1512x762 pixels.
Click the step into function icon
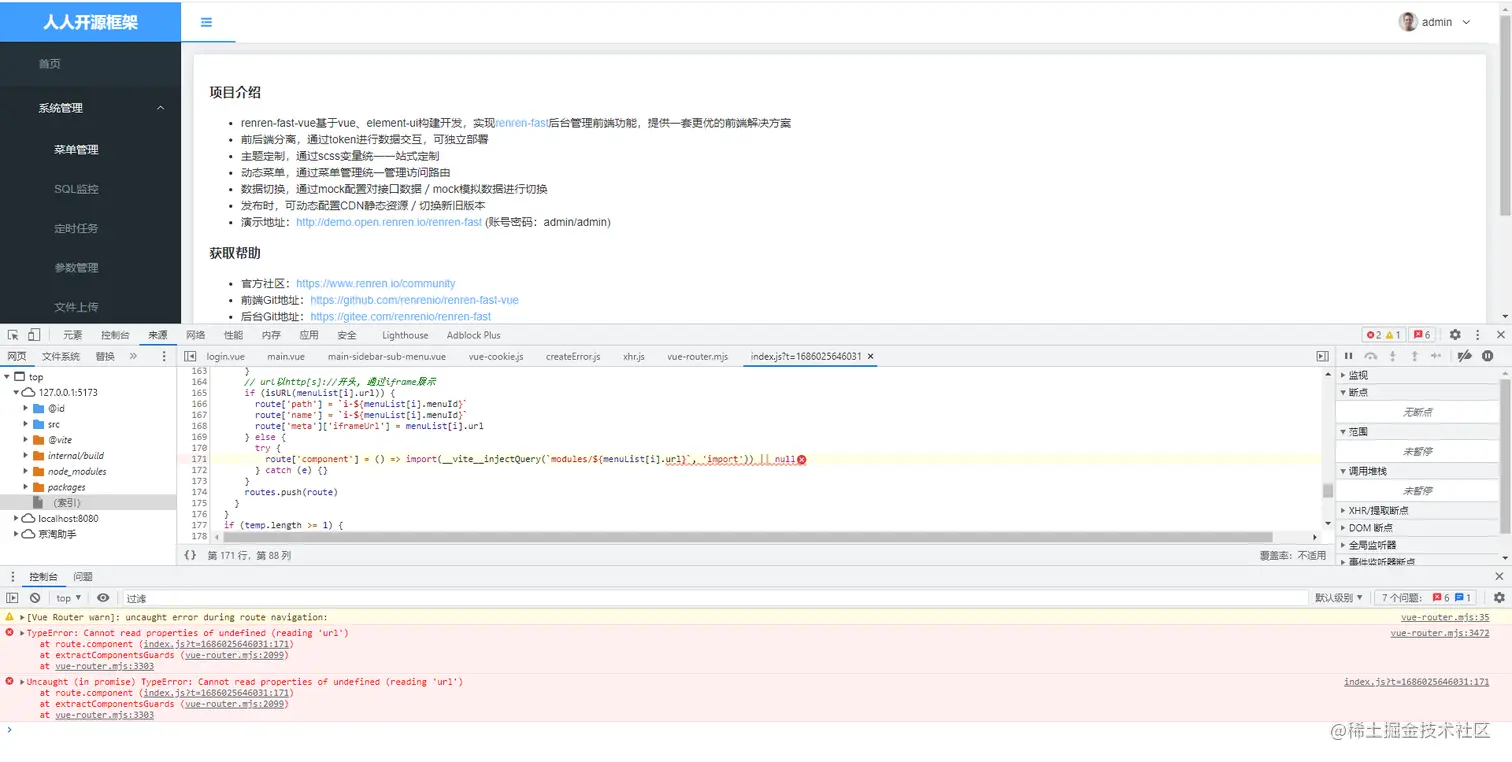[1392, 356]
